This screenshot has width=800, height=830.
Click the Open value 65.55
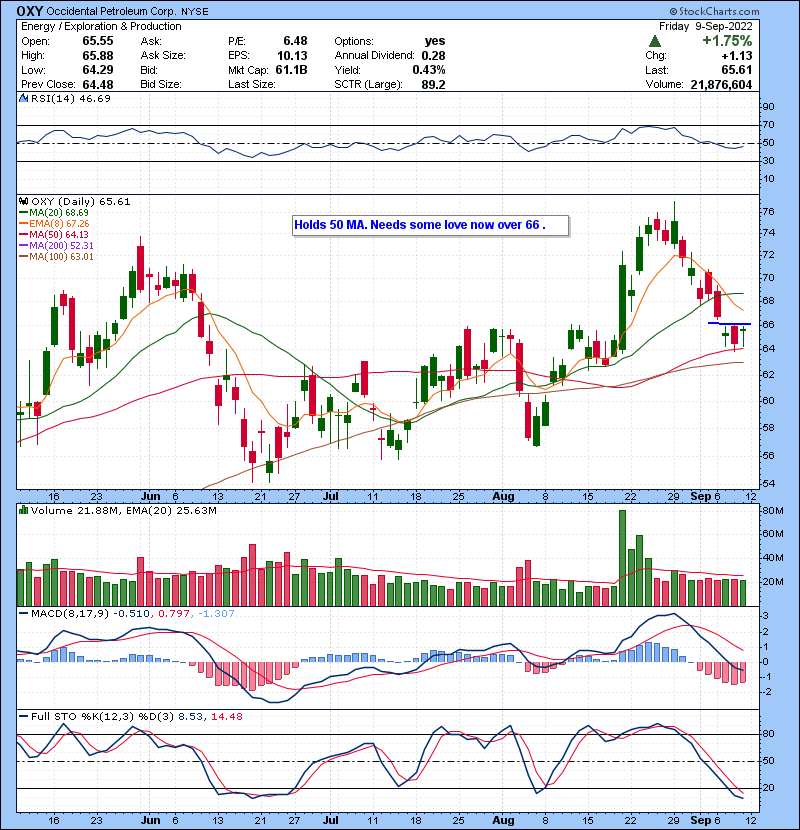coord(97,41)
